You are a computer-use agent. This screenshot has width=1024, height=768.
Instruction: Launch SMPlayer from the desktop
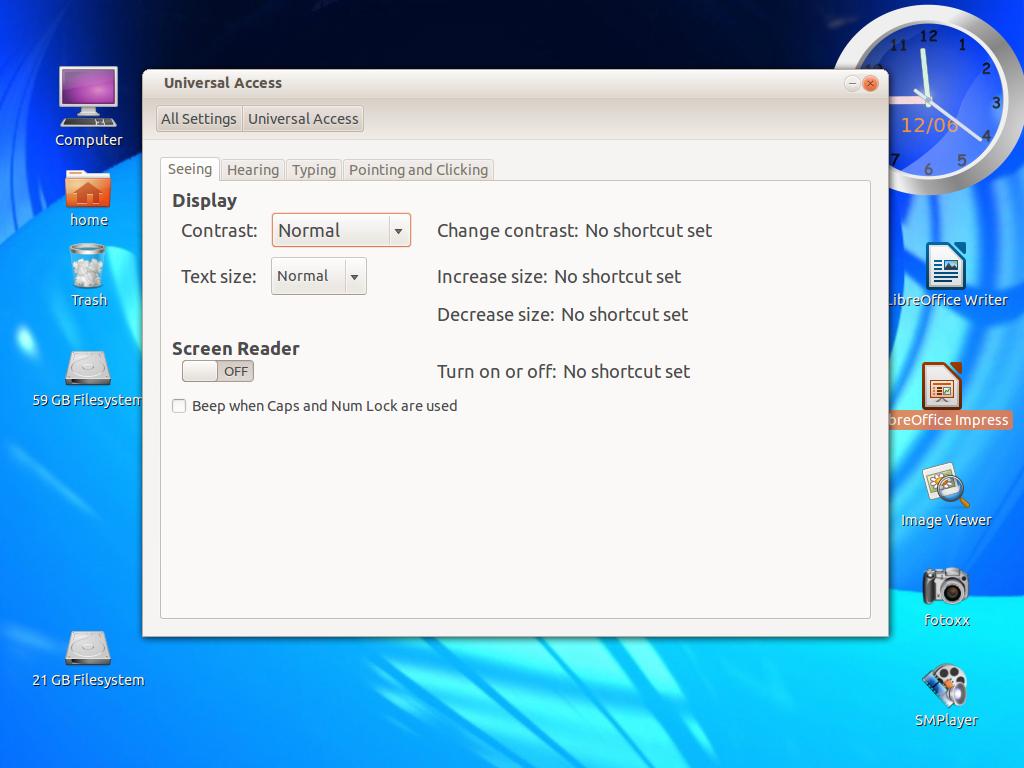945,687
